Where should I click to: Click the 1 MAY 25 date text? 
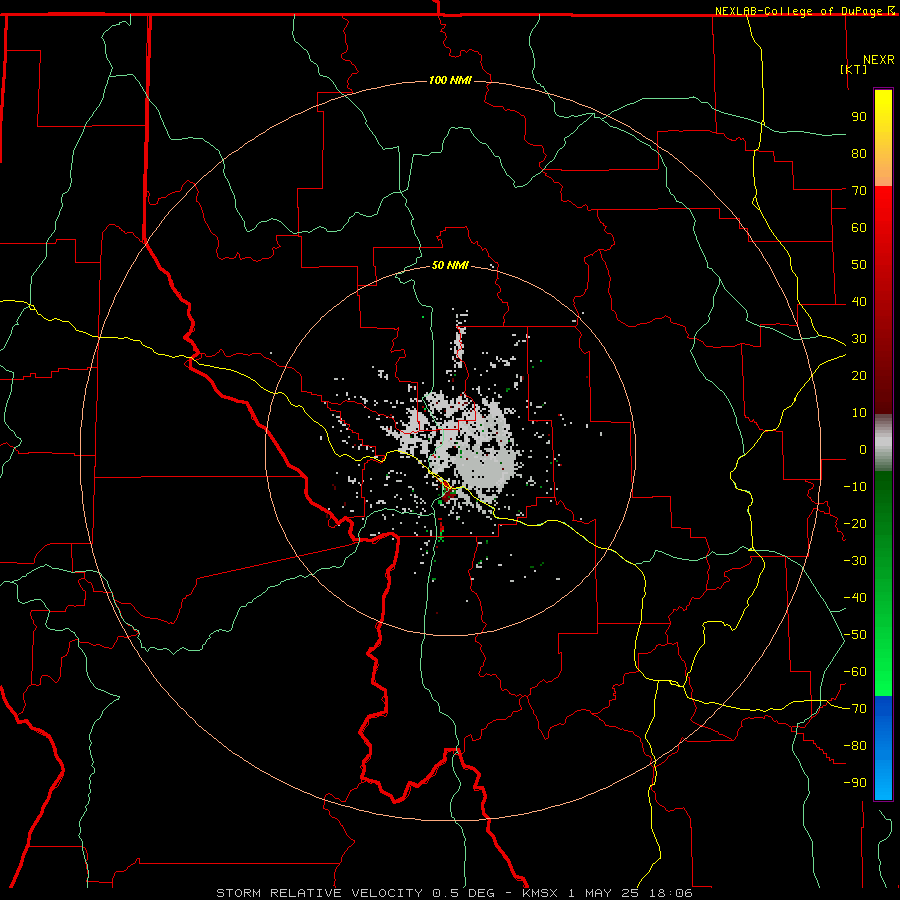[604, 893]
